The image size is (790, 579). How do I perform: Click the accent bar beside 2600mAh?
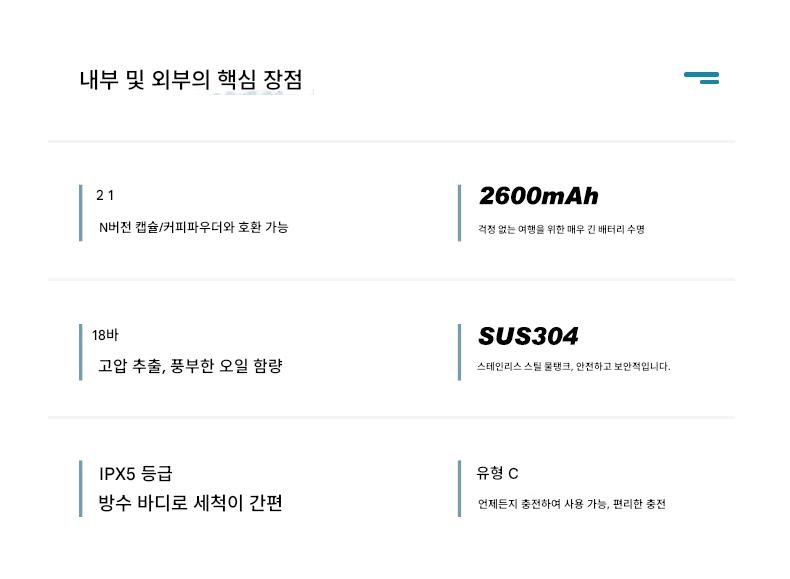coord(459,212)
